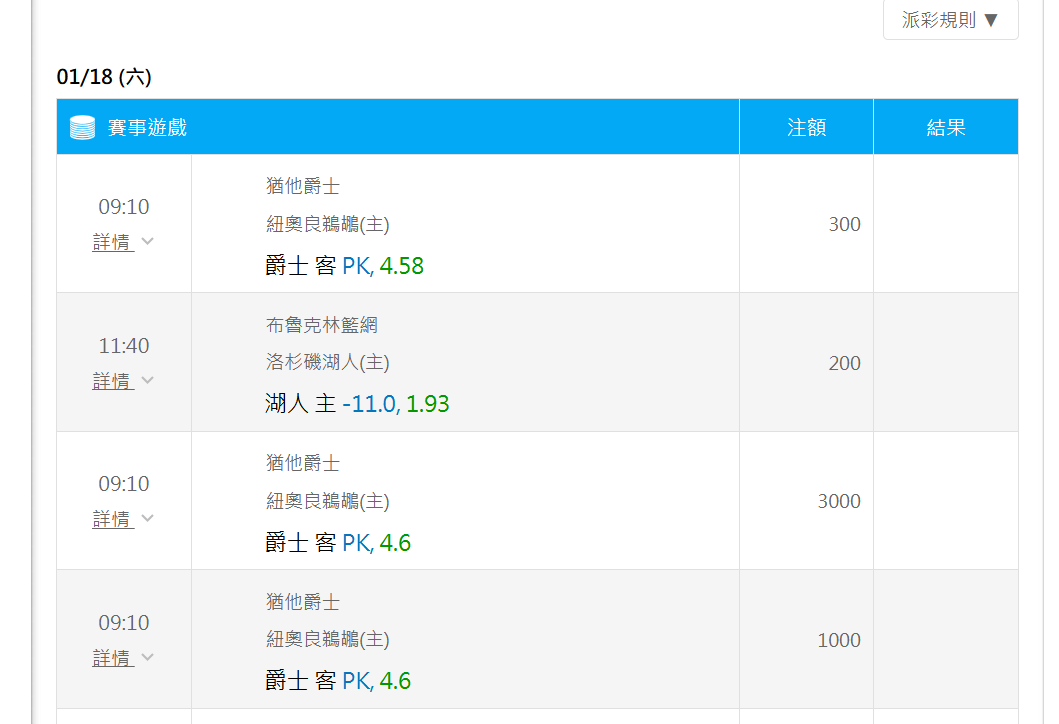This screenshot has width=1059, height=724.
Task: Click 紐奧良鵜鶘(主) in the 3000 bet row
Action: [x=328, y=500]
